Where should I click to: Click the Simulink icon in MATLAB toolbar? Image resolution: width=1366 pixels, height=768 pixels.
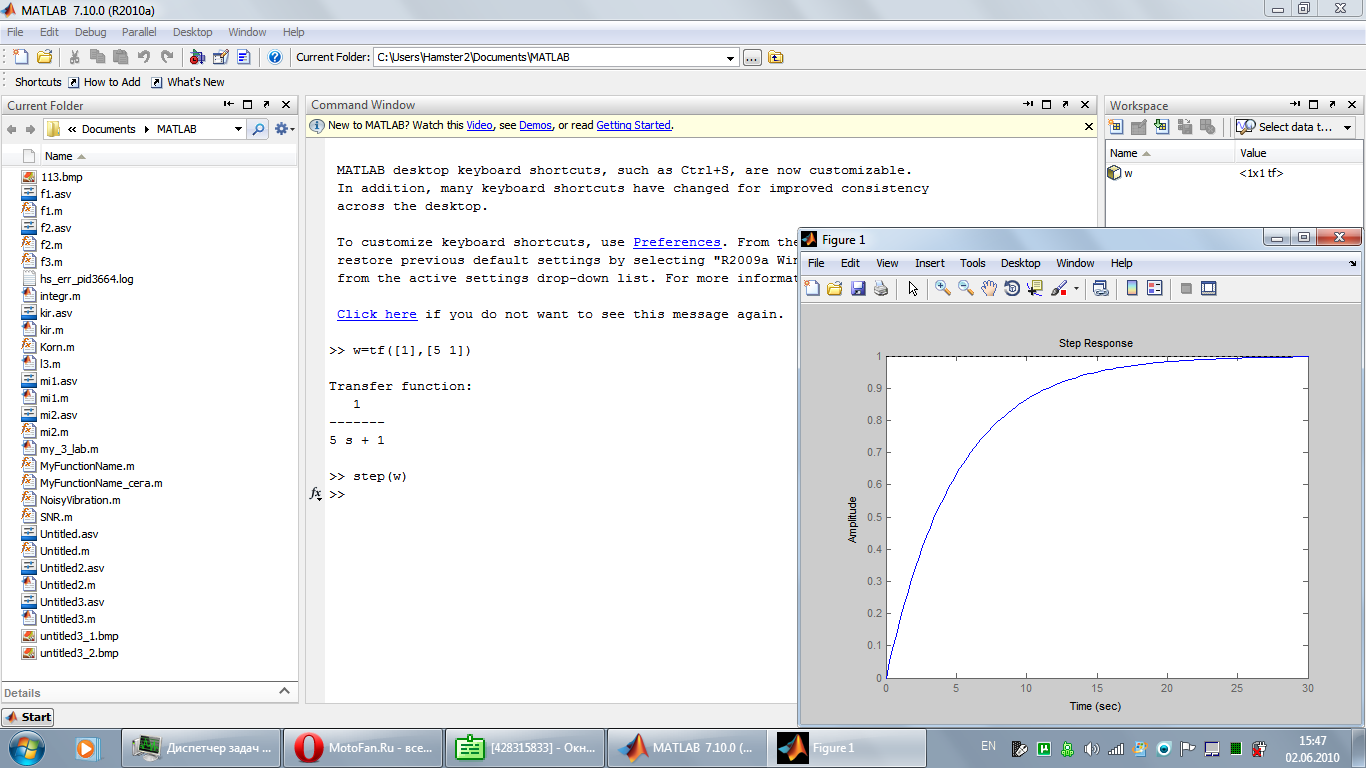pyautogui.click(x=197, y=57)
